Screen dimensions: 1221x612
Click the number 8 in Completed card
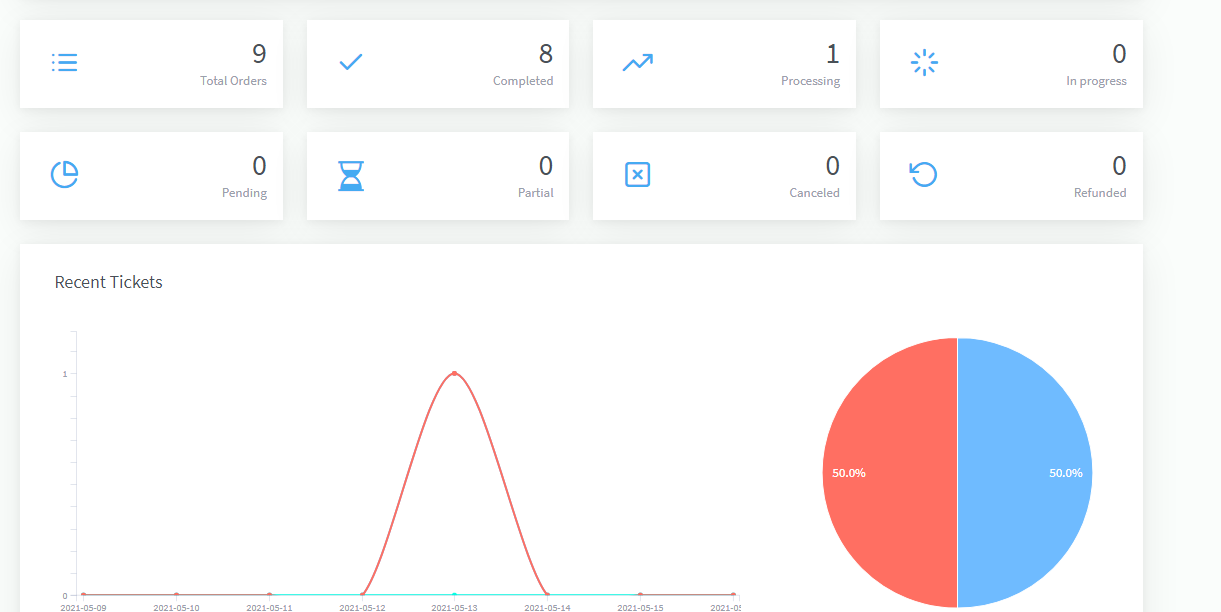tap(545, 54)
